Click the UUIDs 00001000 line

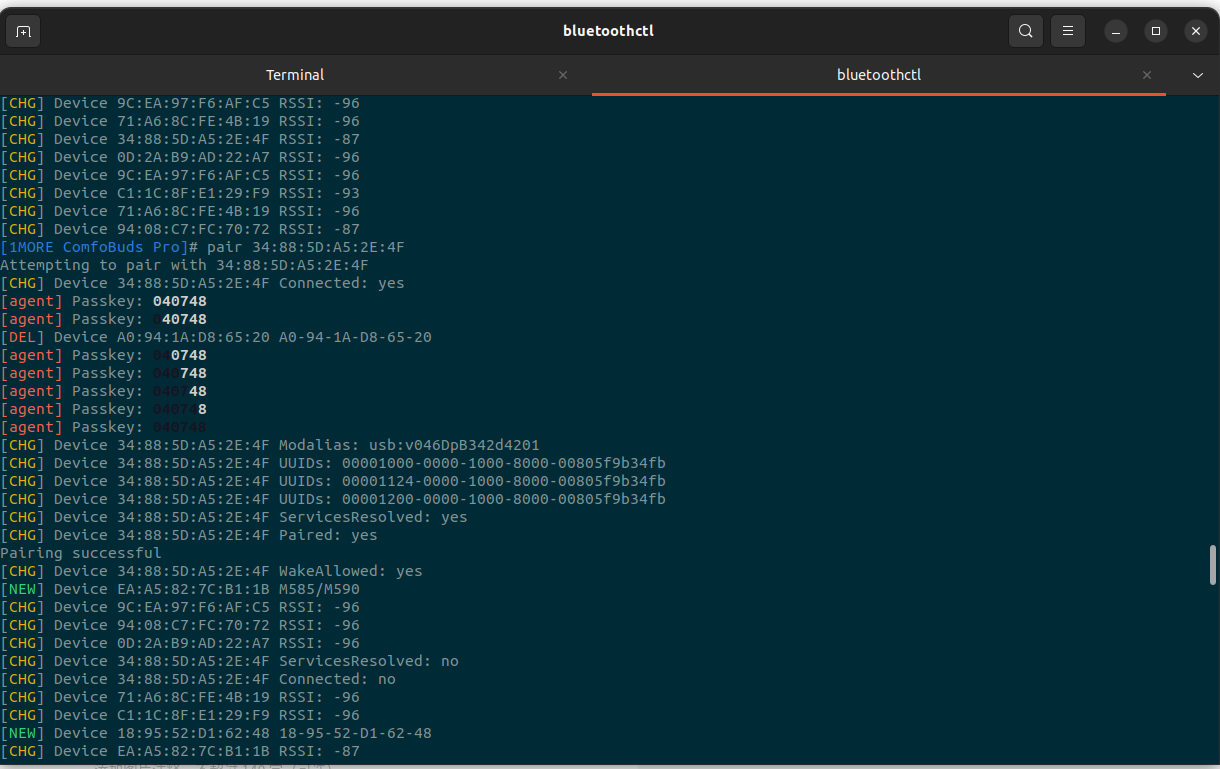point(333,463)
